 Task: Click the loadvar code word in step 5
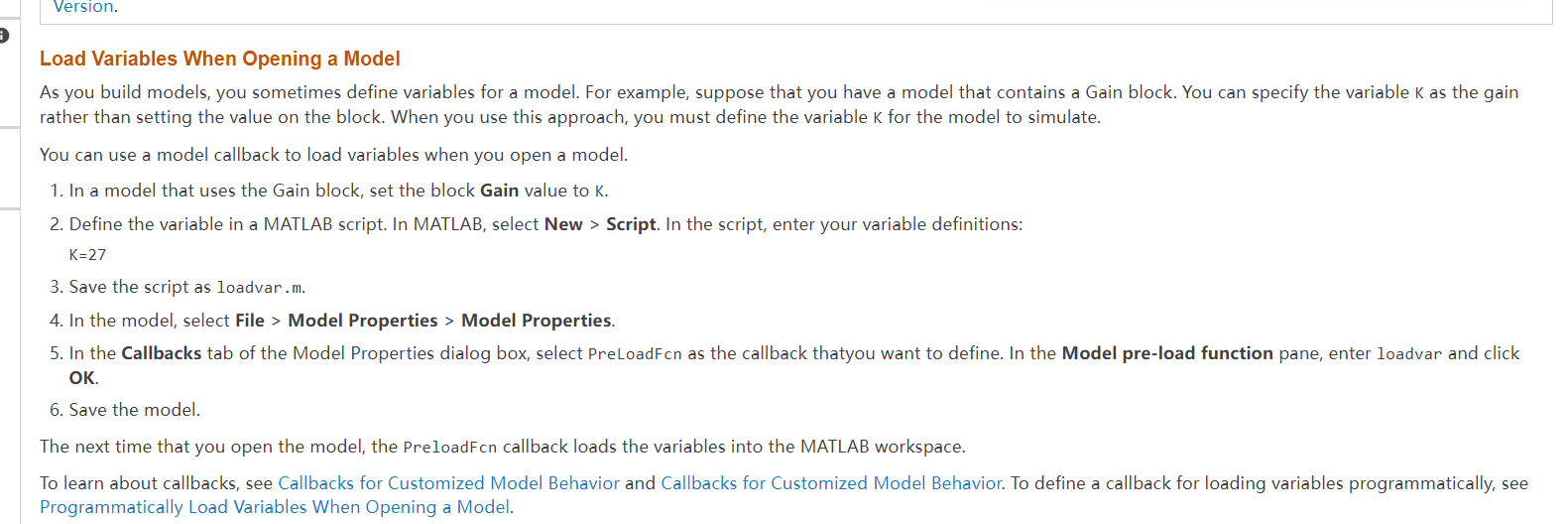1409,354
